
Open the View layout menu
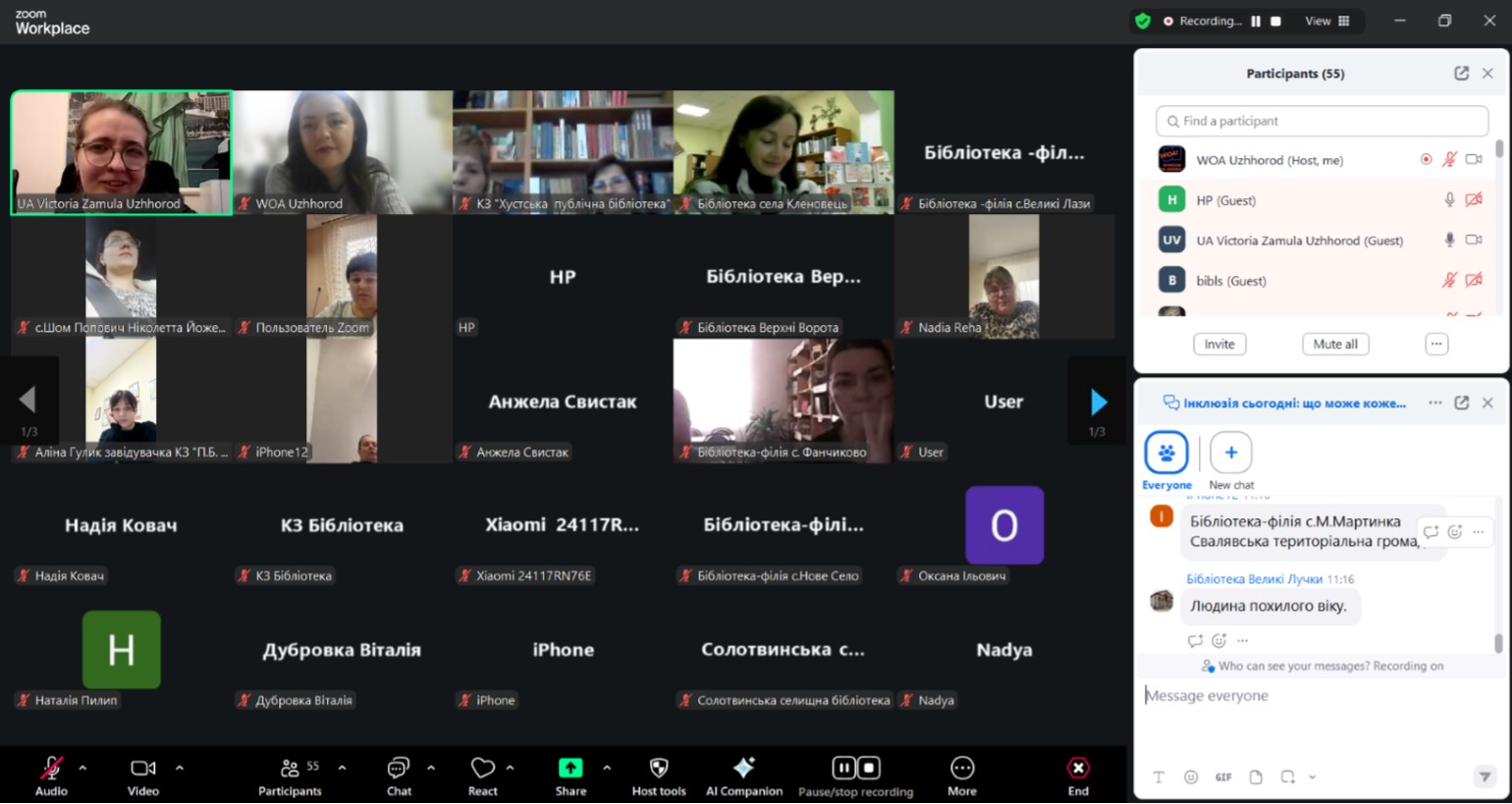(x=1327, y=21)
